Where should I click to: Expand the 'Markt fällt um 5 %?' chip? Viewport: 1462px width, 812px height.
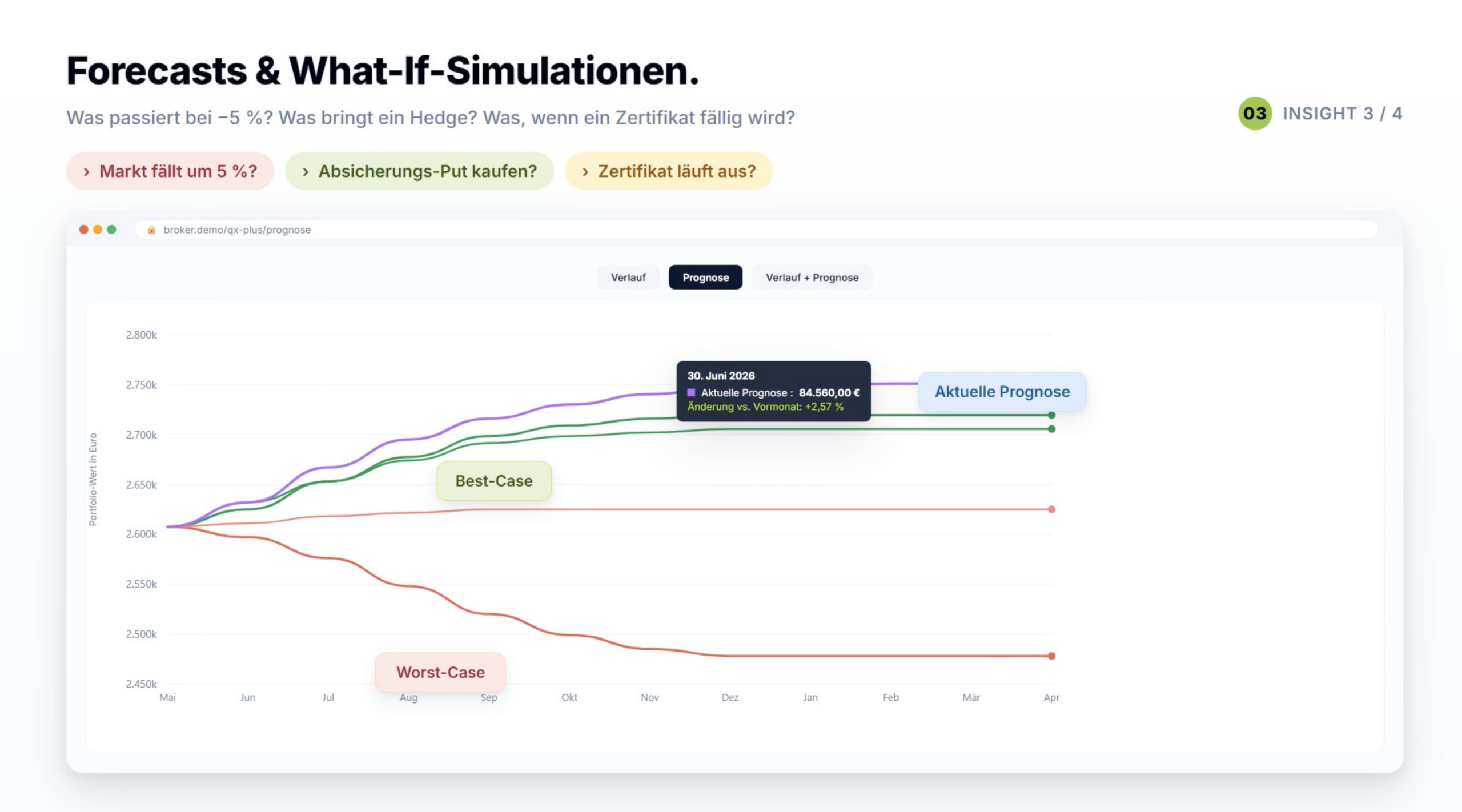point(170,171)
